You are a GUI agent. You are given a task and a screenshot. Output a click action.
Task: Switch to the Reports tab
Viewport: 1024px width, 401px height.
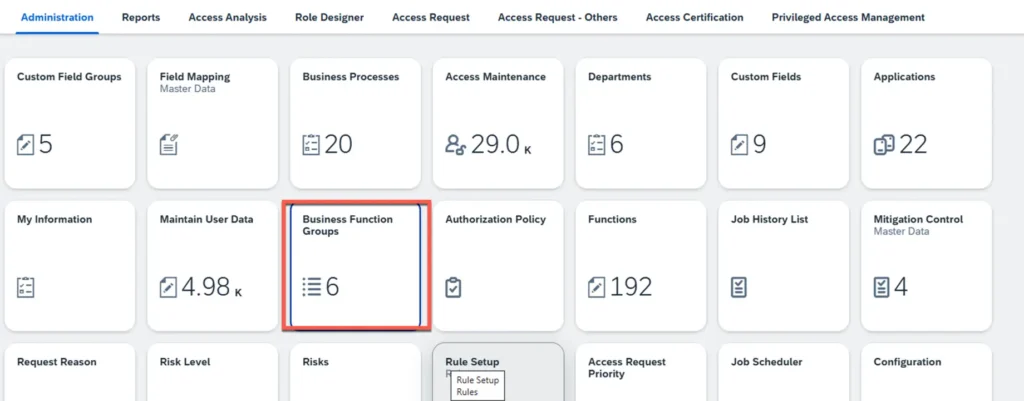point(141,17)
